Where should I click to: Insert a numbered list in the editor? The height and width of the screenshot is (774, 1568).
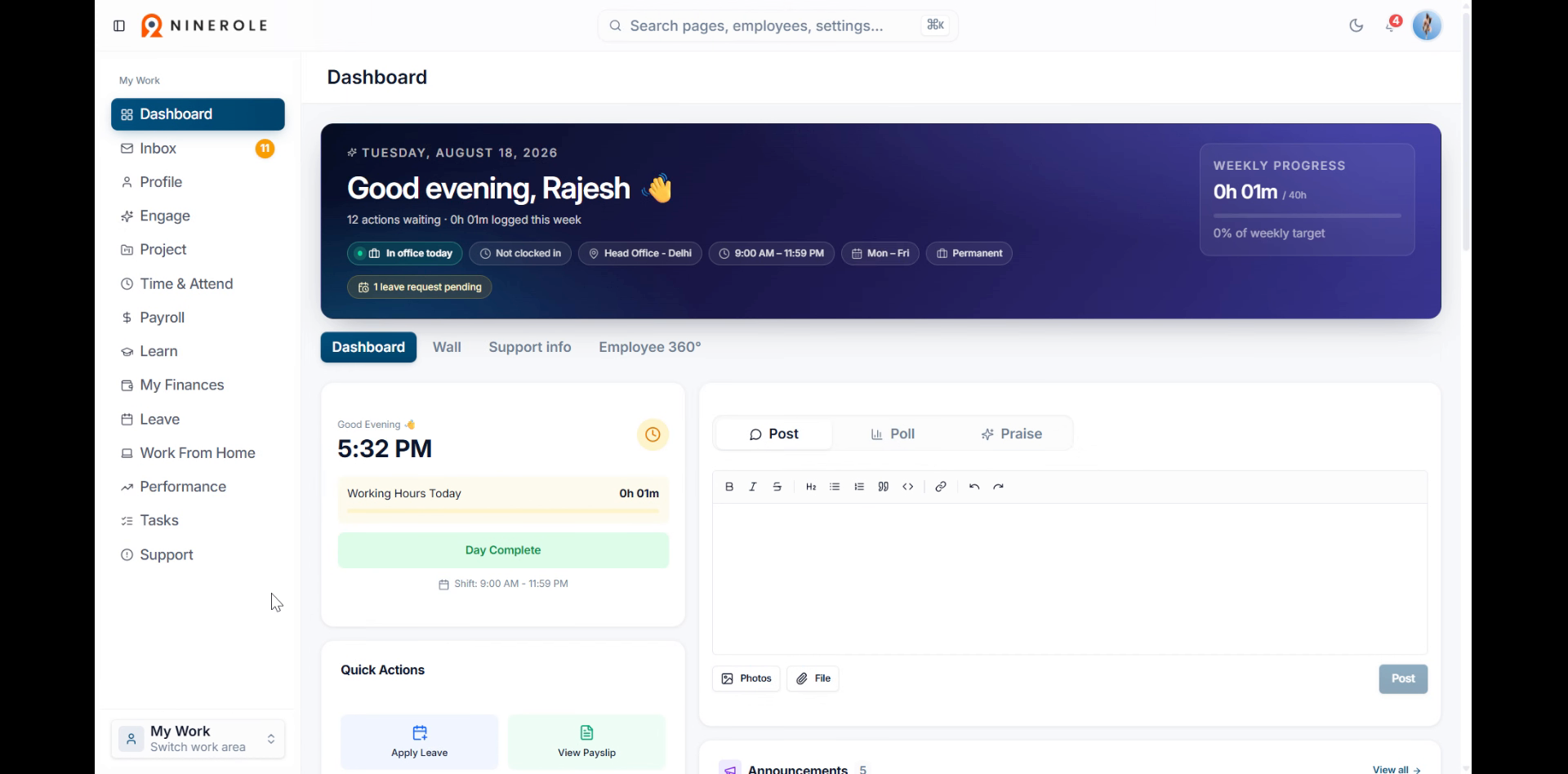pos(859,487)
